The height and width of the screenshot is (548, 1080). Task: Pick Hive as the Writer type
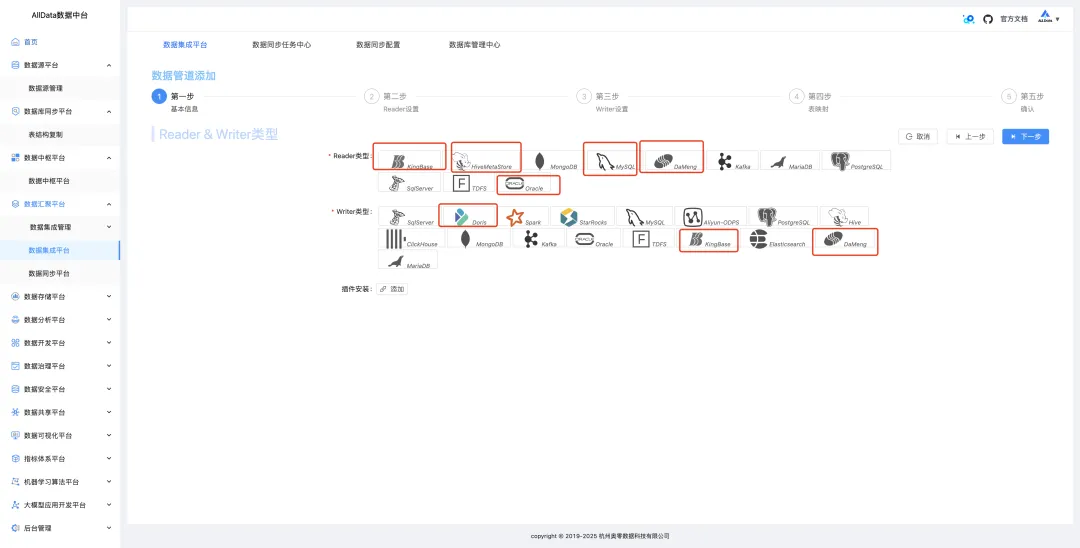[844, 218]
